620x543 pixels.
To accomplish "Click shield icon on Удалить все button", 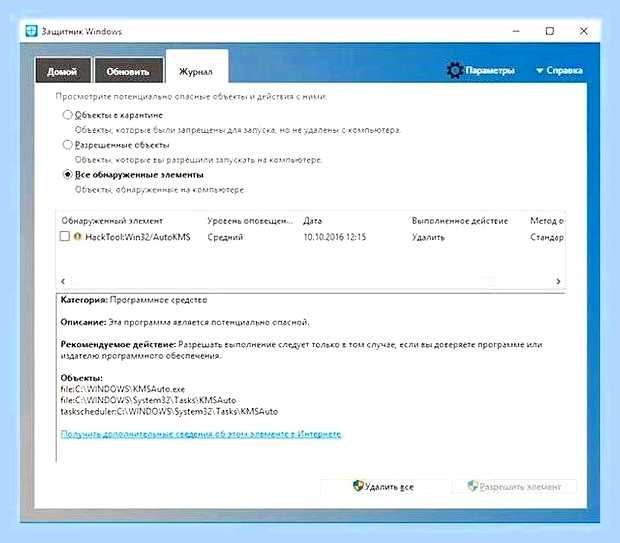I will (358, 486).
